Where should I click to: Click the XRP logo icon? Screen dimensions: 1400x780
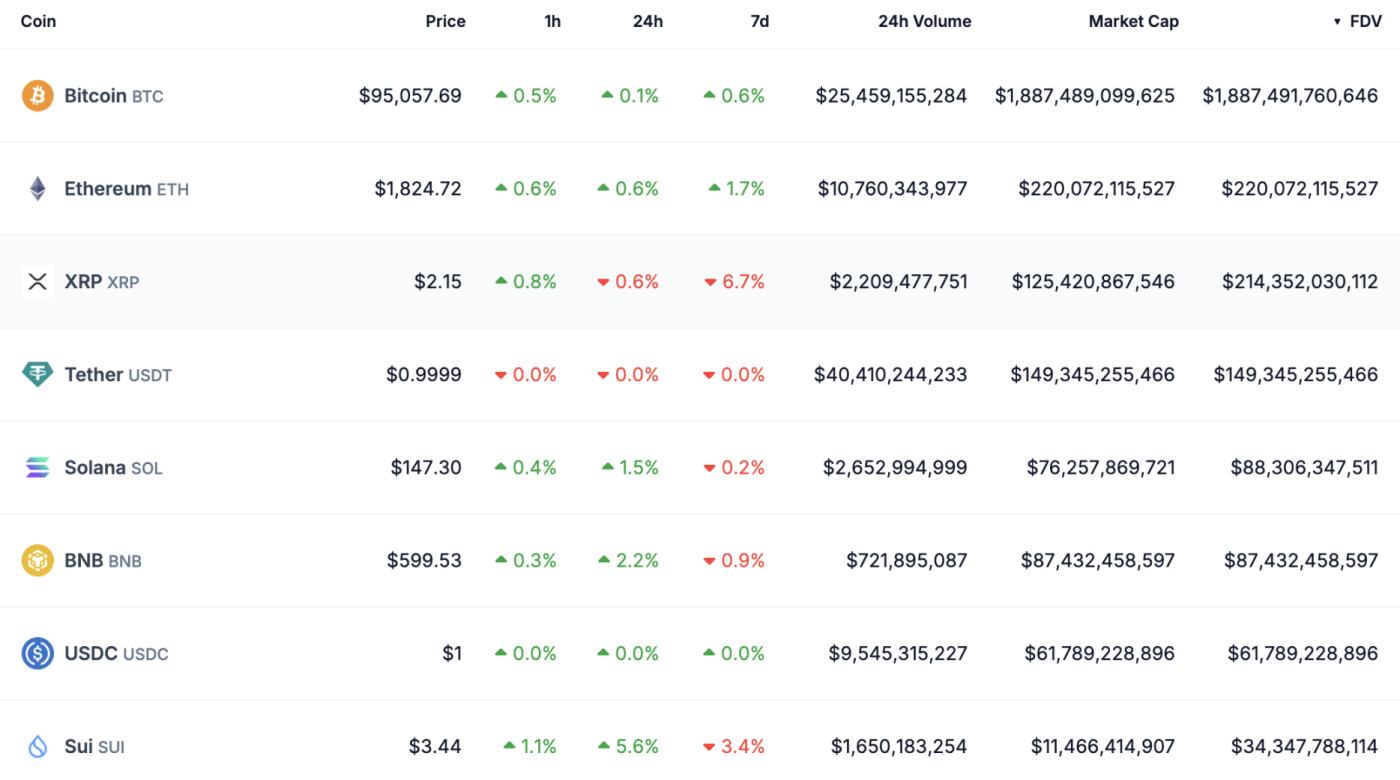pyautogui.click(x=37, y=282)
